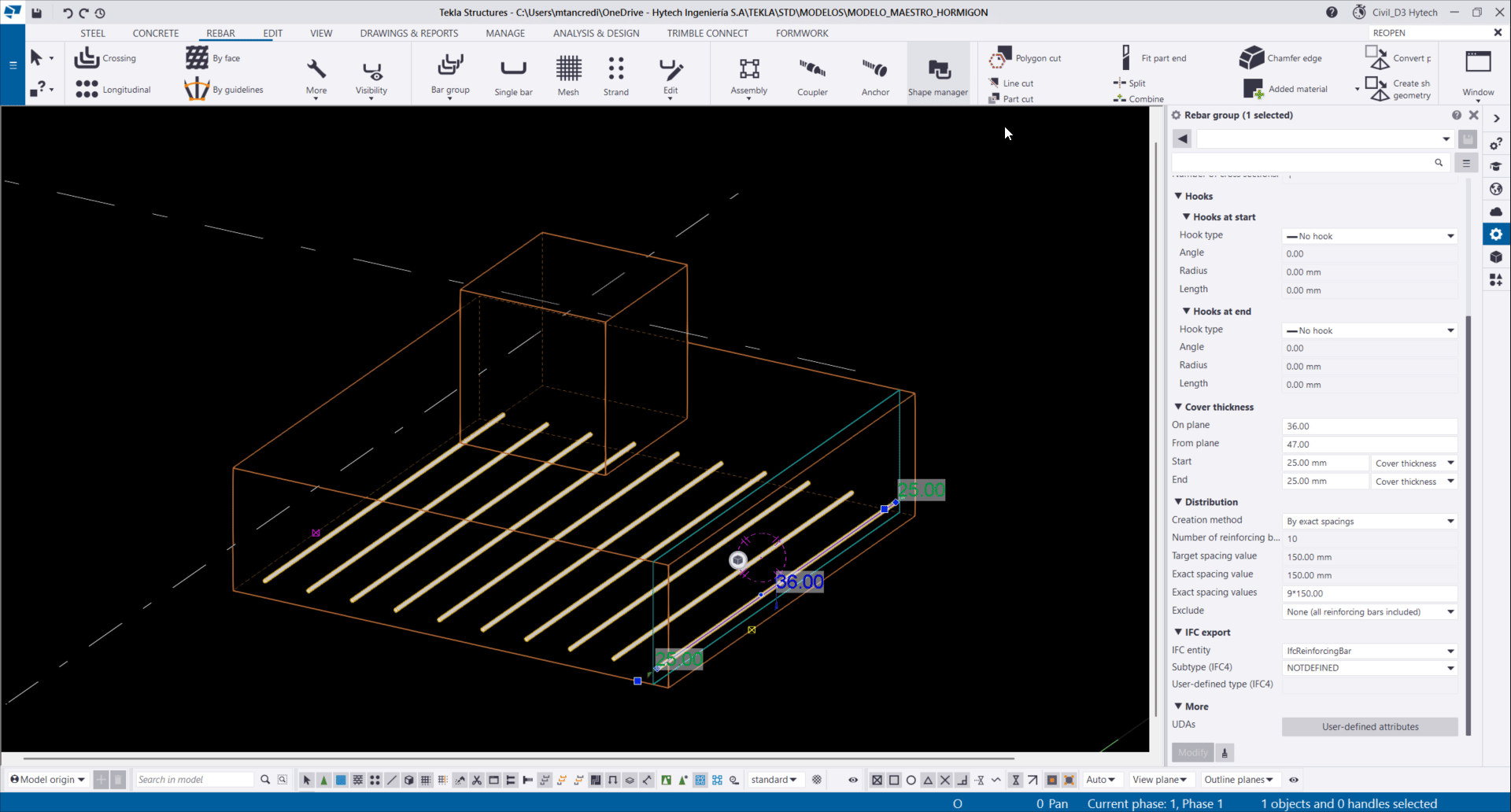Select the Anchor rebar tool
The width and height of the screenshot is (1511, 812).
coord(875,75)
